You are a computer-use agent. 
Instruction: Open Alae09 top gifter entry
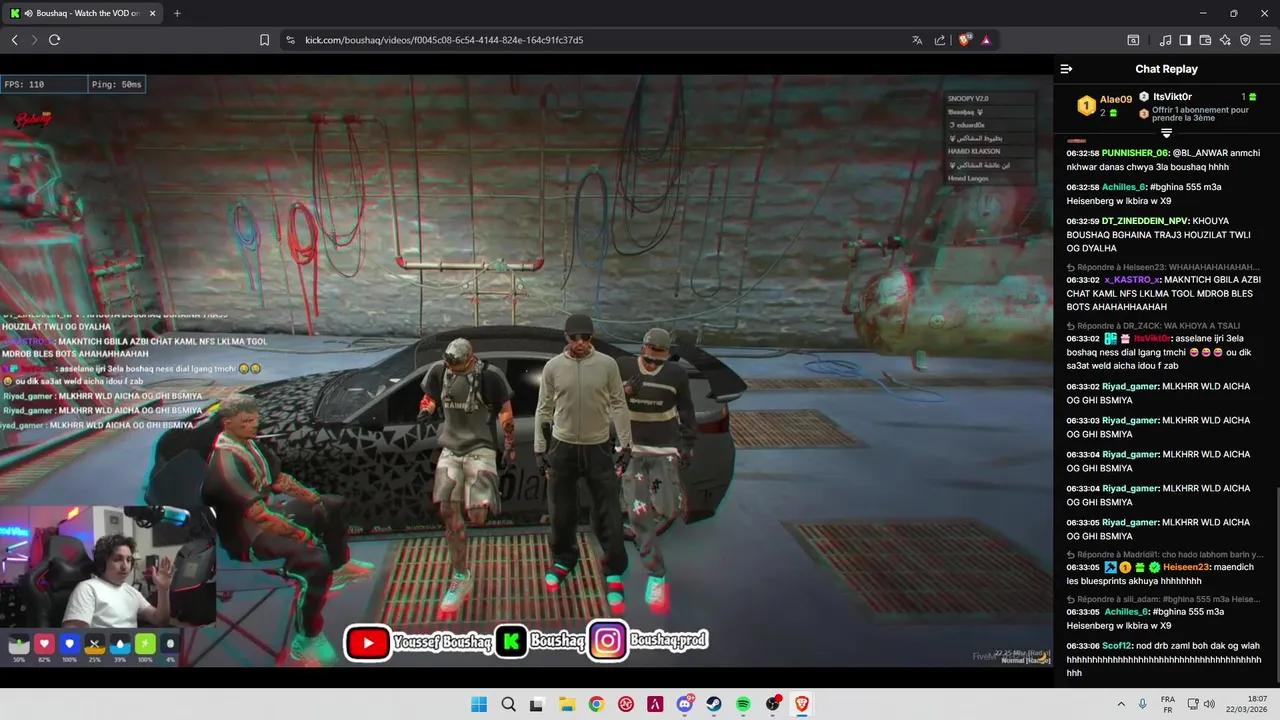(x=1105, y=105)
